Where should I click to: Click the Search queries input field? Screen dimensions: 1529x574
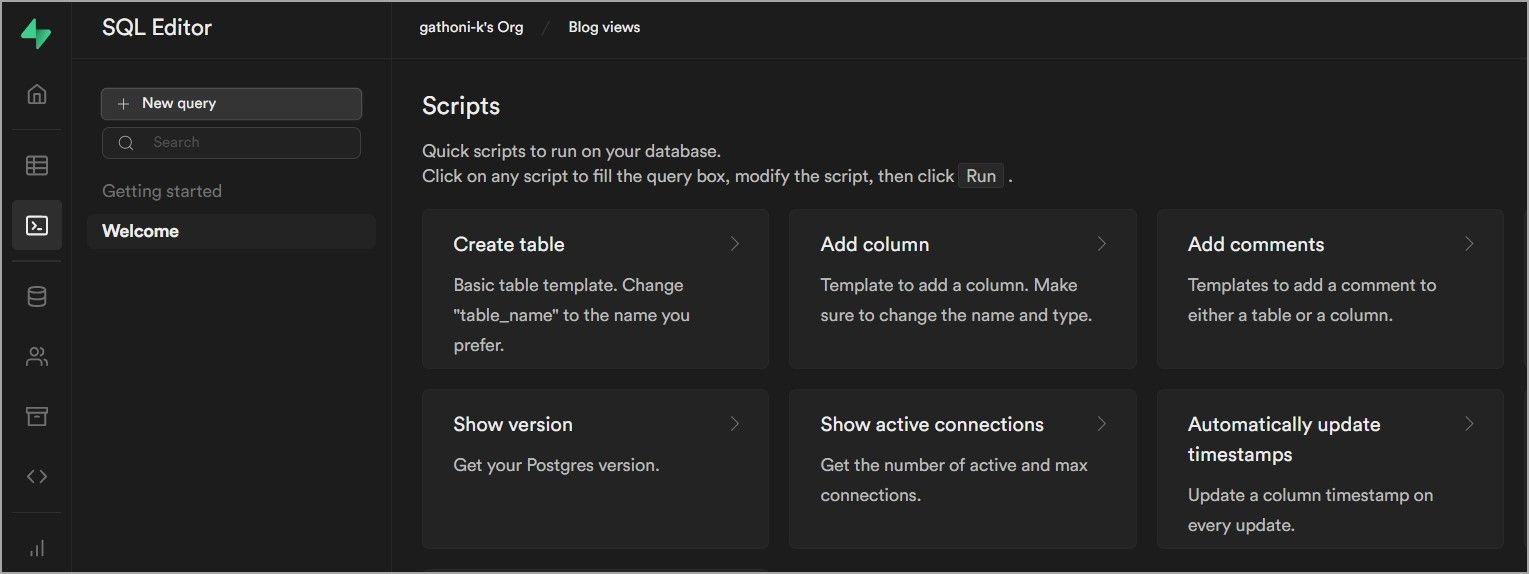tap(245, 143)
